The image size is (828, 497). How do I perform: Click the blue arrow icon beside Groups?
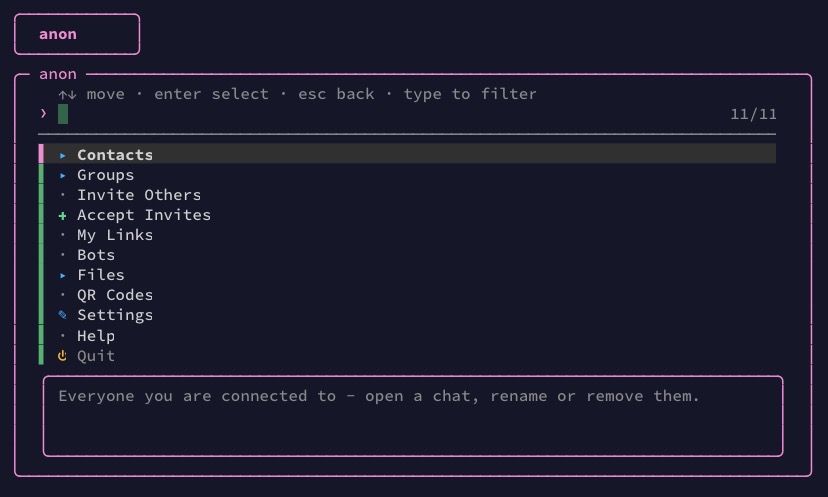coord(63,175)
